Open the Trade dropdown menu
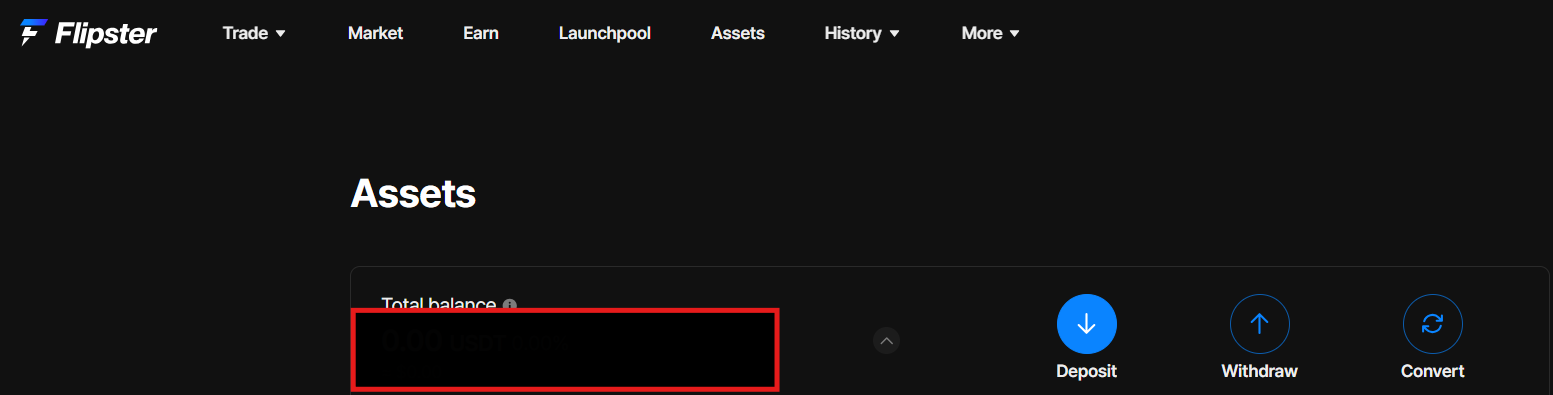Viewport: 1553px width, 395px height. [254, 33]
